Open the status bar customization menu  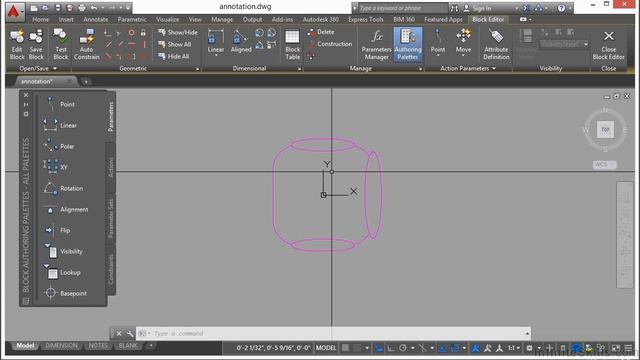628,348
